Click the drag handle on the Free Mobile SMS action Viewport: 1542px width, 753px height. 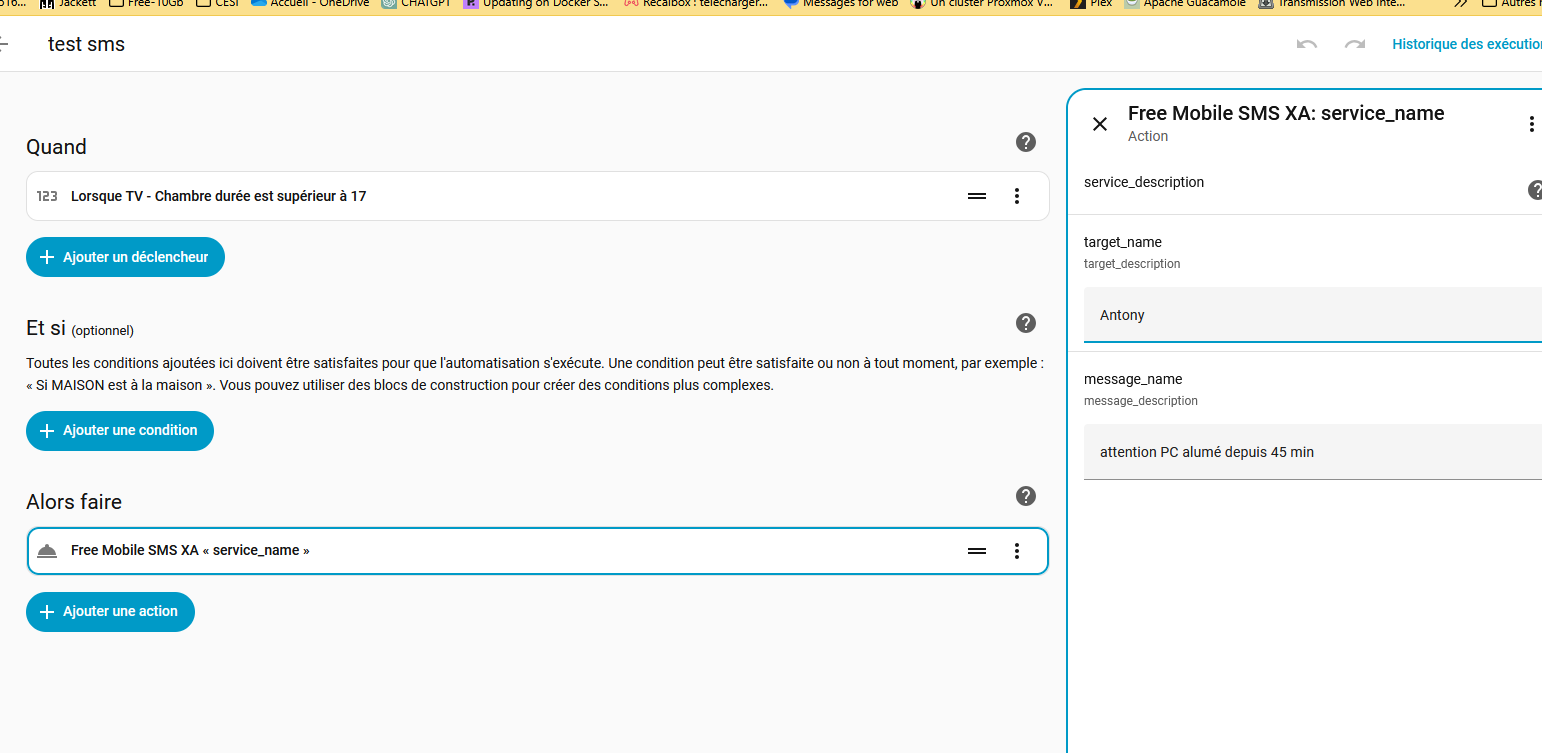point(977,551)
